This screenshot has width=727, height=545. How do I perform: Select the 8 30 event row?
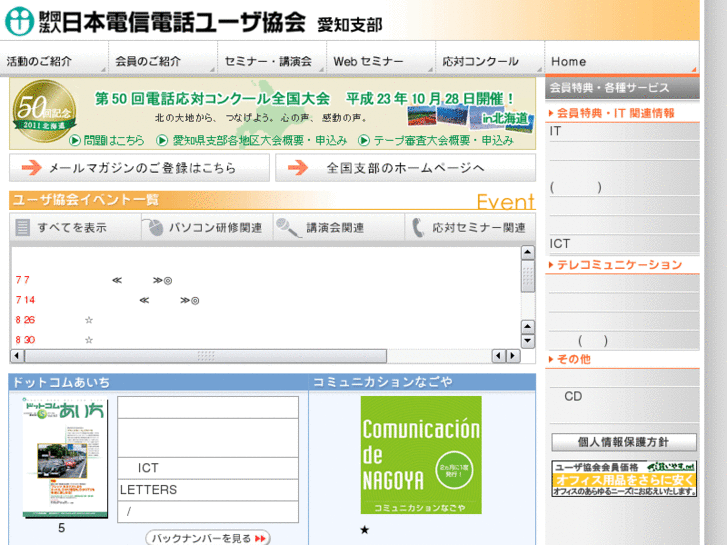click(x=55, y=340)
